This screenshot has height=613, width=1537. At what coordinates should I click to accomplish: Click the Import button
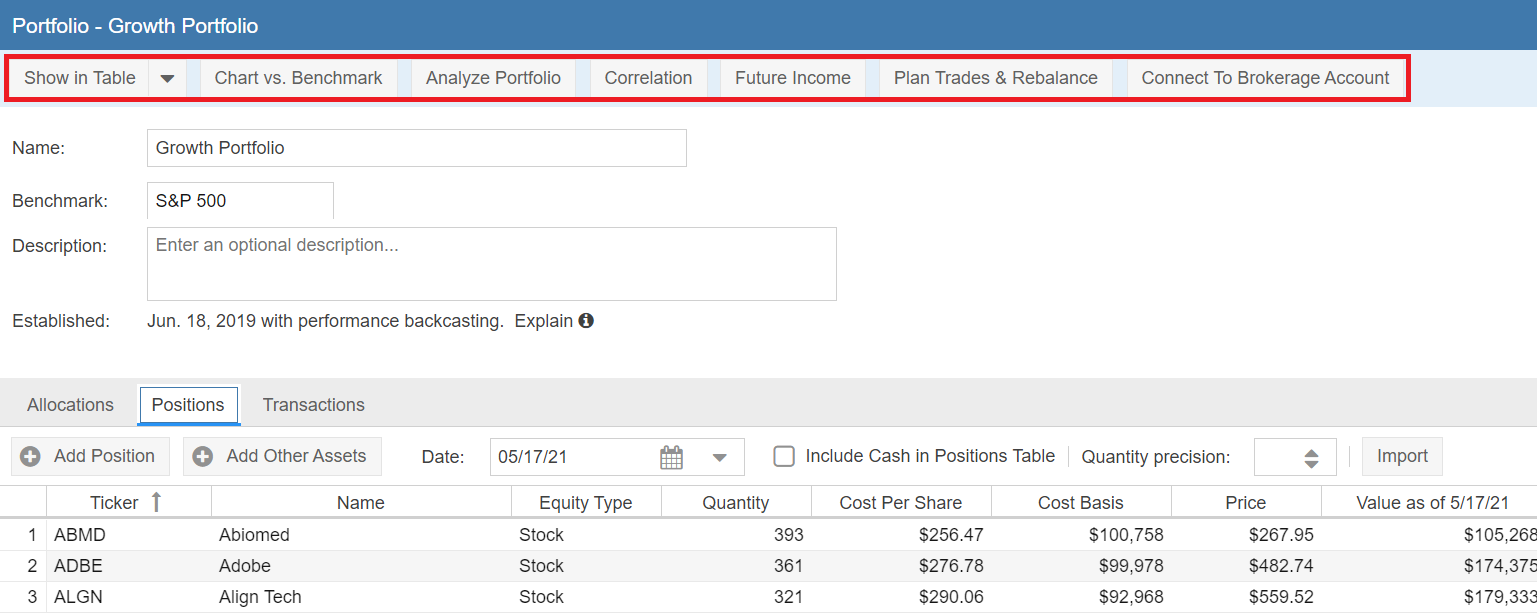coord(1402,456)
